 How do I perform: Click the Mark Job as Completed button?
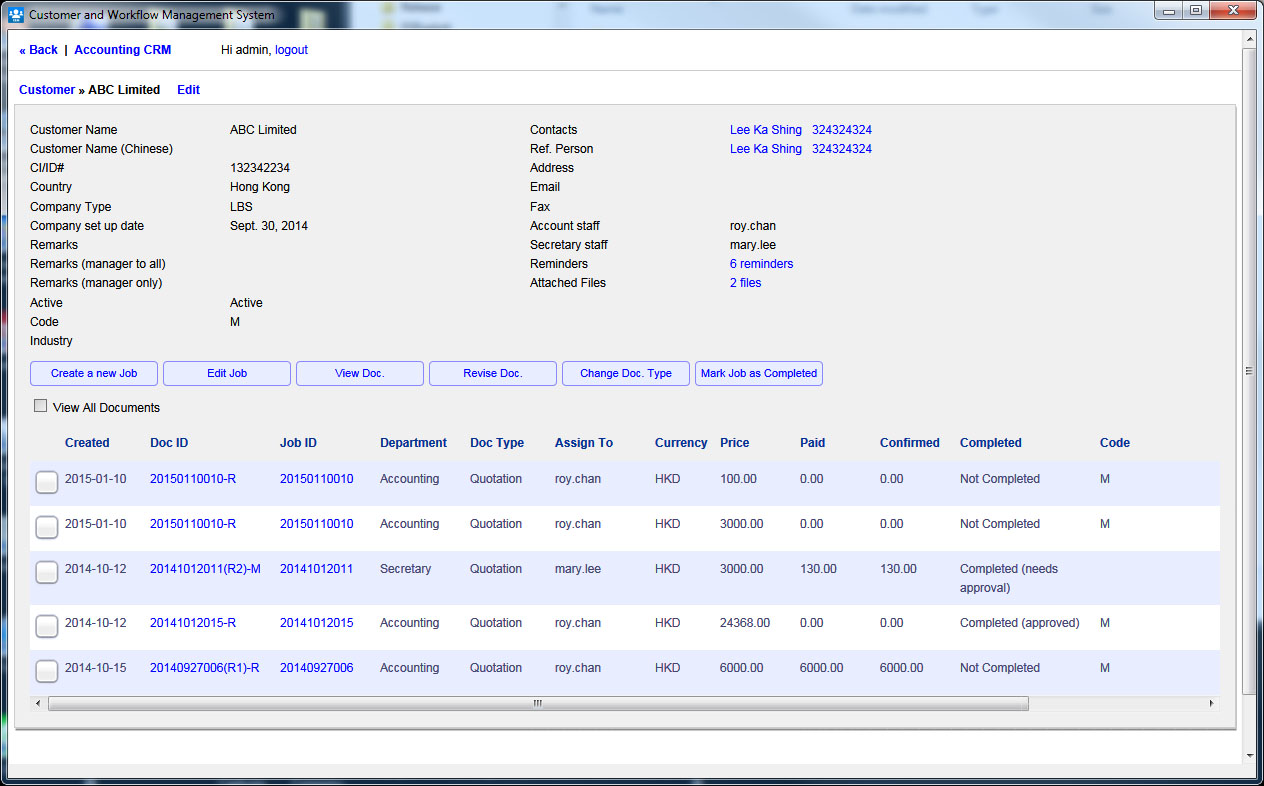759,373
